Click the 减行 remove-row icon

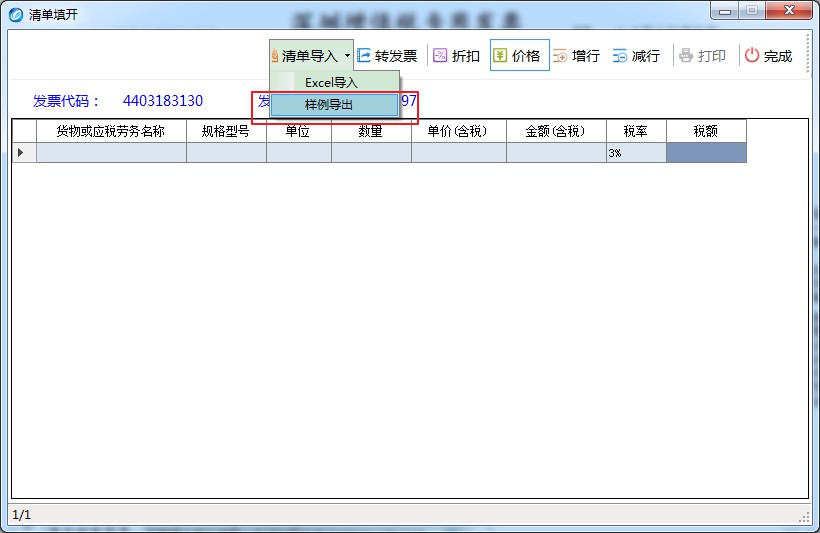coord(620,55)
